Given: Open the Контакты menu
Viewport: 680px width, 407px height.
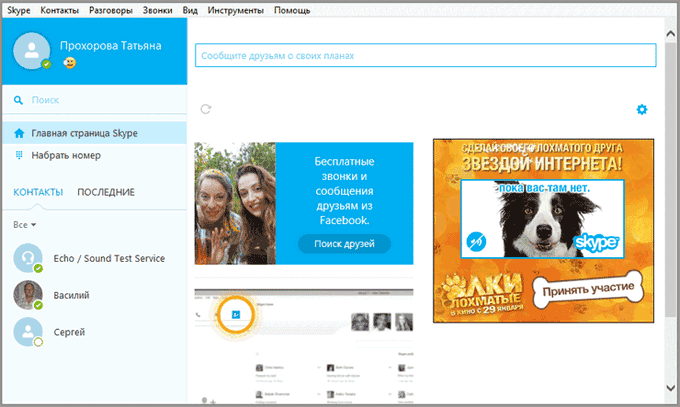Looking at the screenshot, I should (59, 10).
